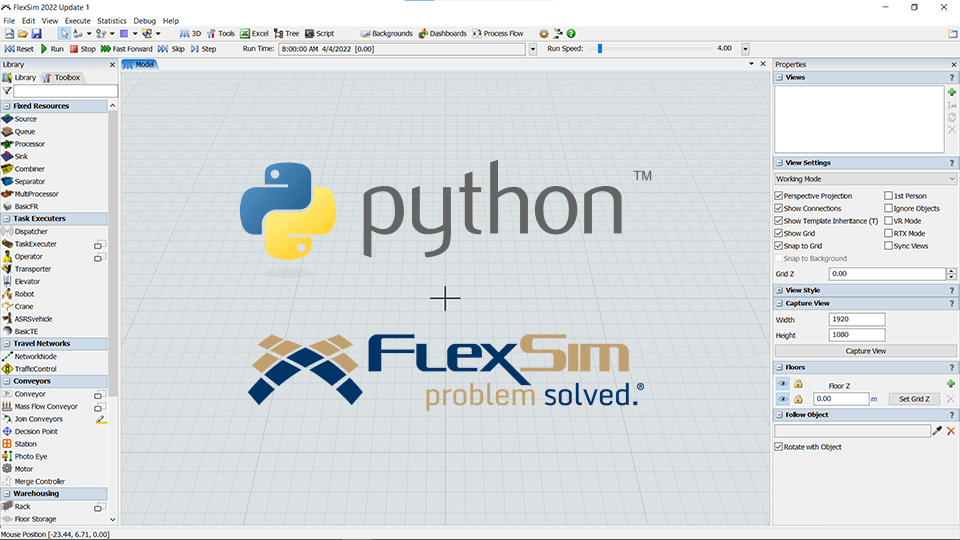The width and height of the screenshot is (960, 540).
Task: Select the Queue object in Library
Action: click(18, 132)
